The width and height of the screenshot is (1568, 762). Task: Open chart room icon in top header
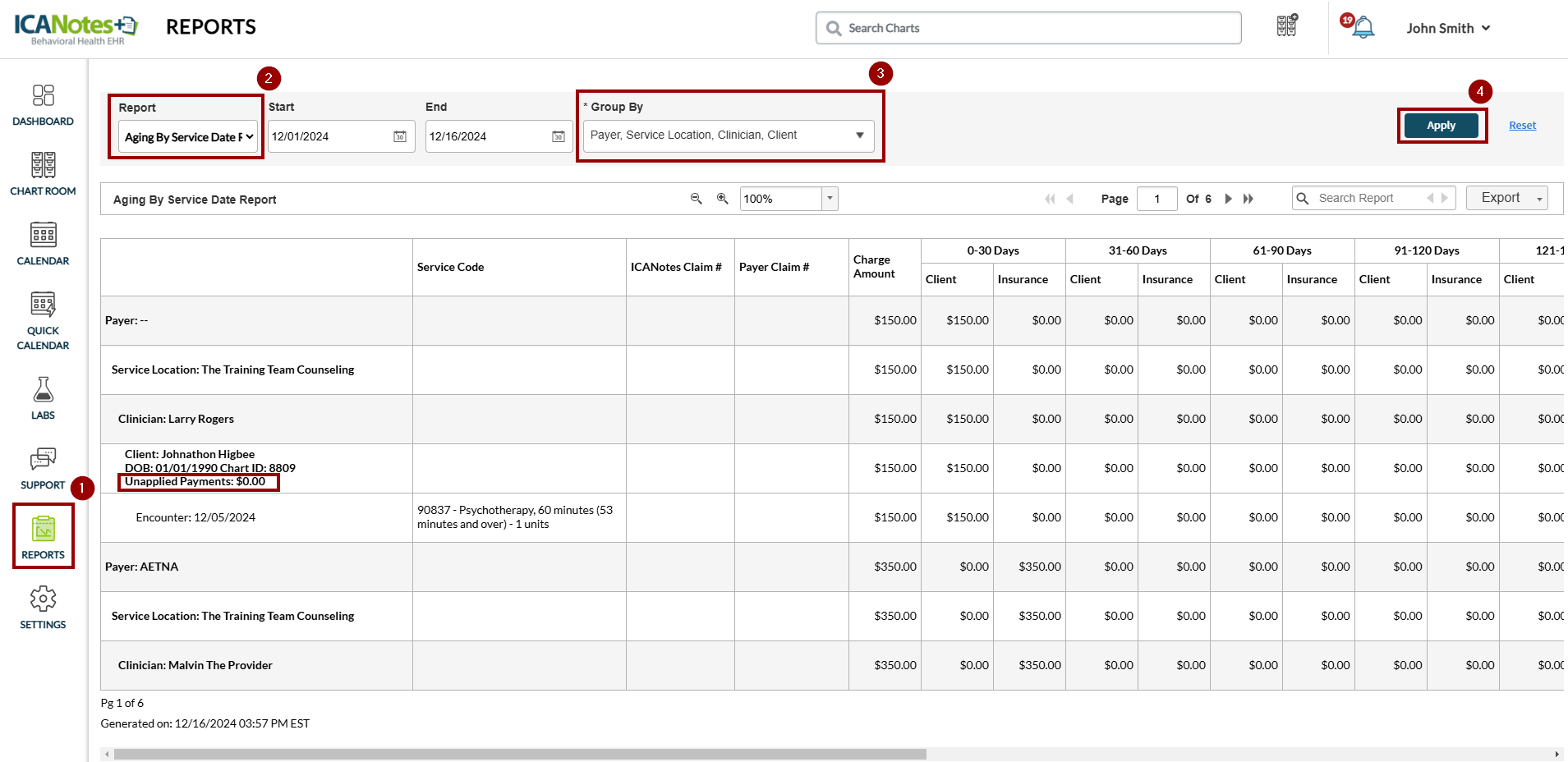[x=1286, y=26]
